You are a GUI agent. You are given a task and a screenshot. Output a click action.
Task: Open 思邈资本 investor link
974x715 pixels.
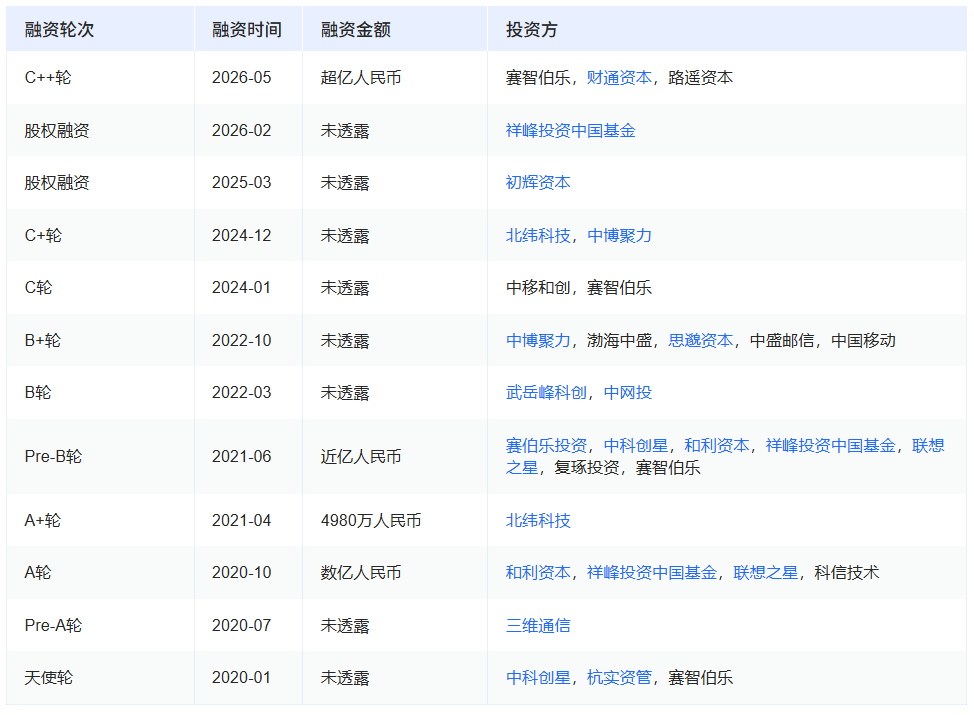coord(701,340)
